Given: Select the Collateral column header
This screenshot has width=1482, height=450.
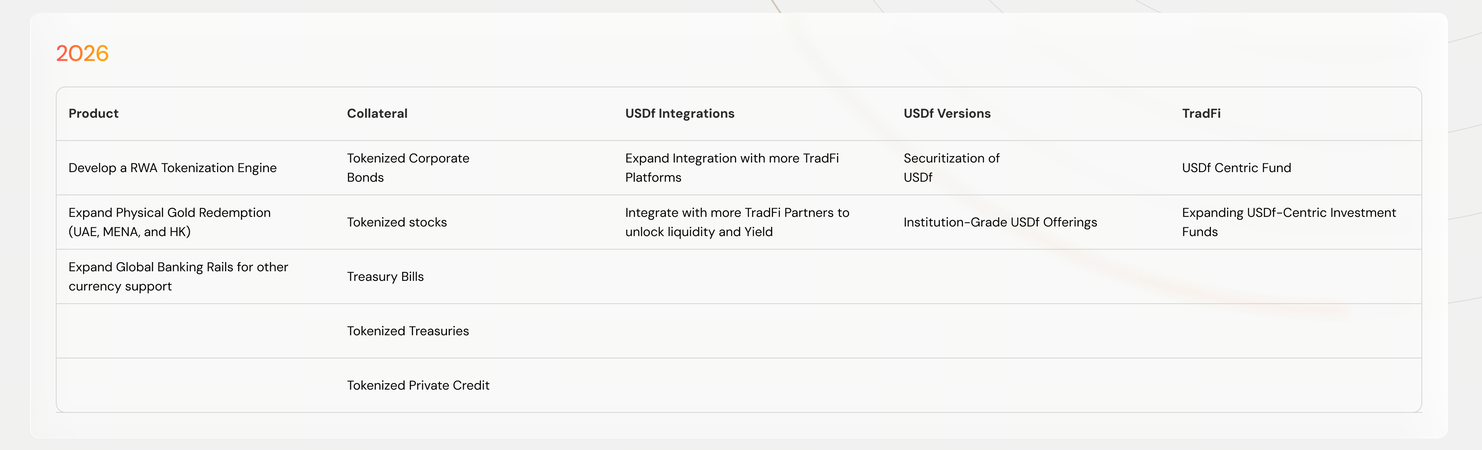Looking at the screenshot, I should coord(377,114).
